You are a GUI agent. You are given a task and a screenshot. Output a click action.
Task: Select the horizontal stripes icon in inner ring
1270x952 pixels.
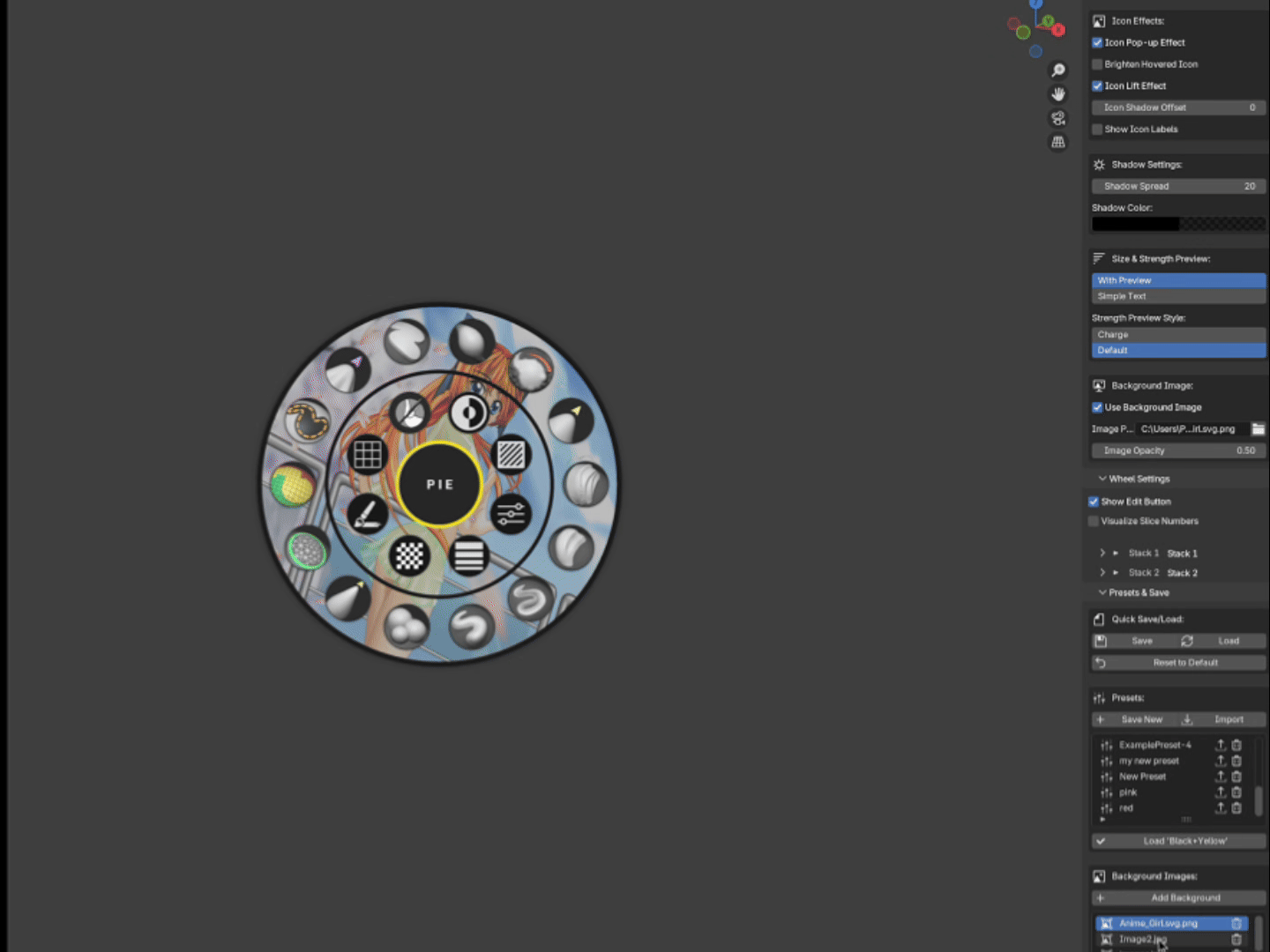468,556
